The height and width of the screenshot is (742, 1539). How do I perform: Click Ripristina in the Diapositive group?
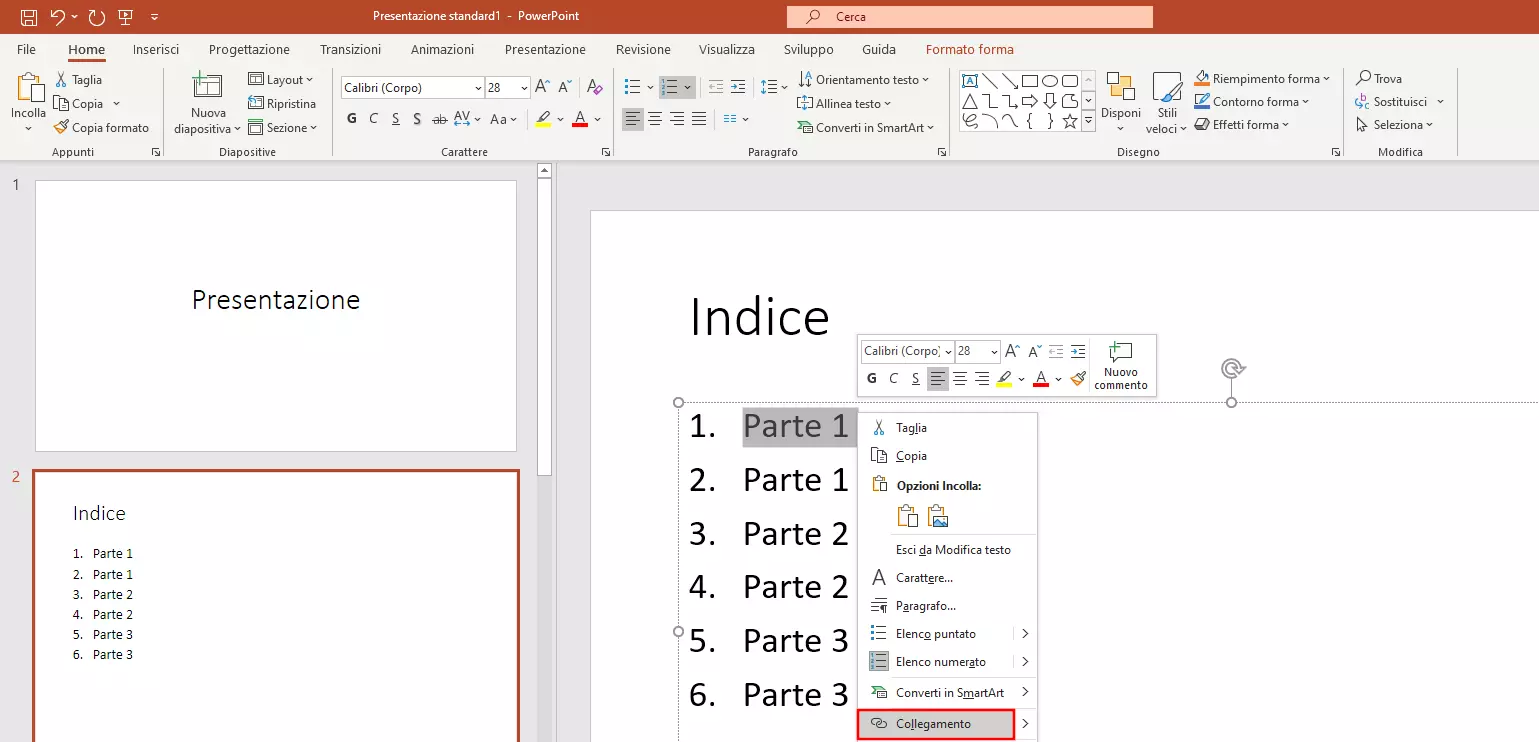pos(282,104)
